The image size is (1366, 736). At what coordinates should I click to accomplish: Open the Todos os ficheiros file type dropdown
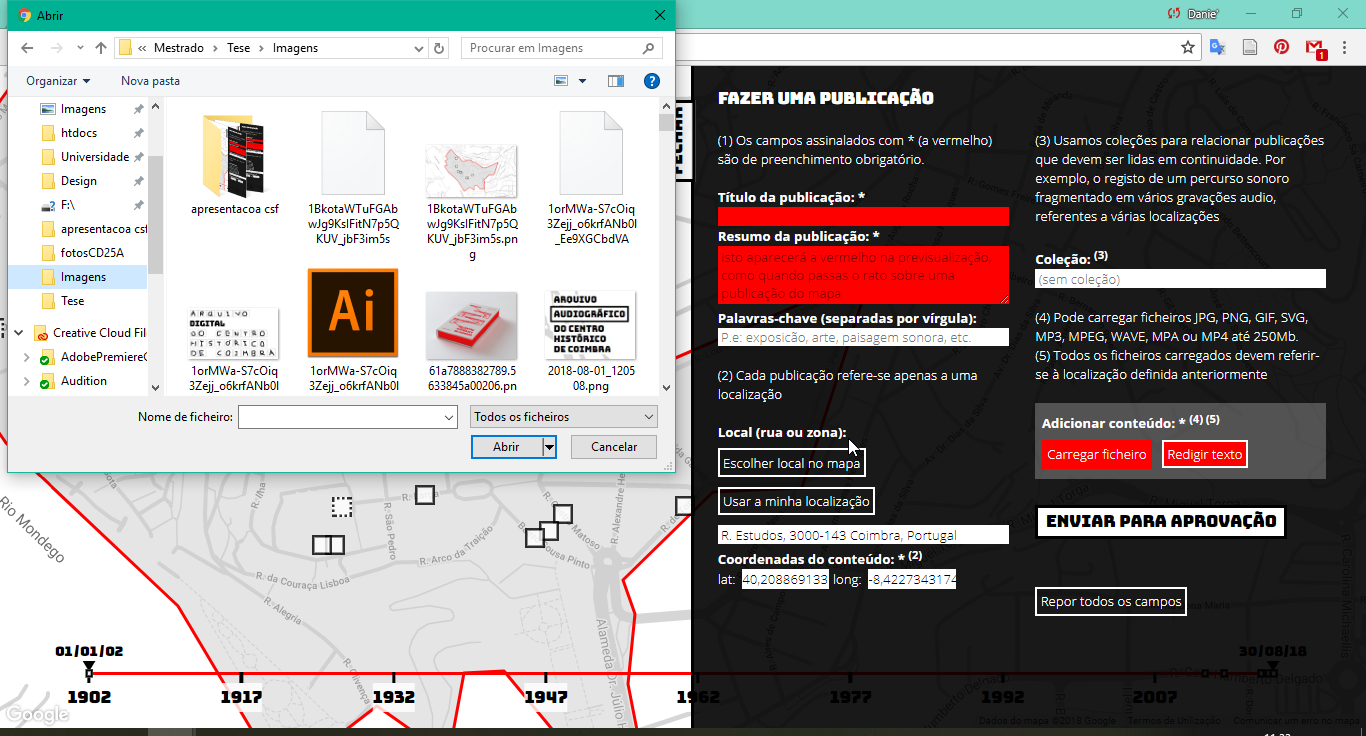pos(564,417)
